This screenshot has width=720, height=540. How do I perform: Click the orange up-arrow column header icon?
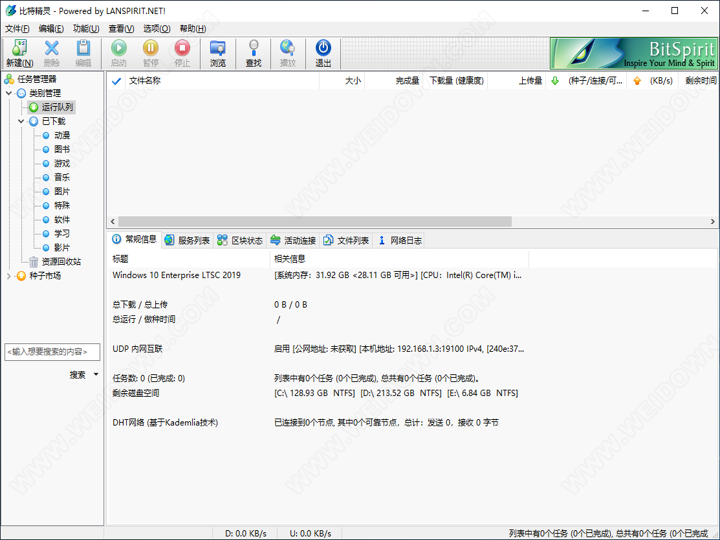(x=637, y=81)
